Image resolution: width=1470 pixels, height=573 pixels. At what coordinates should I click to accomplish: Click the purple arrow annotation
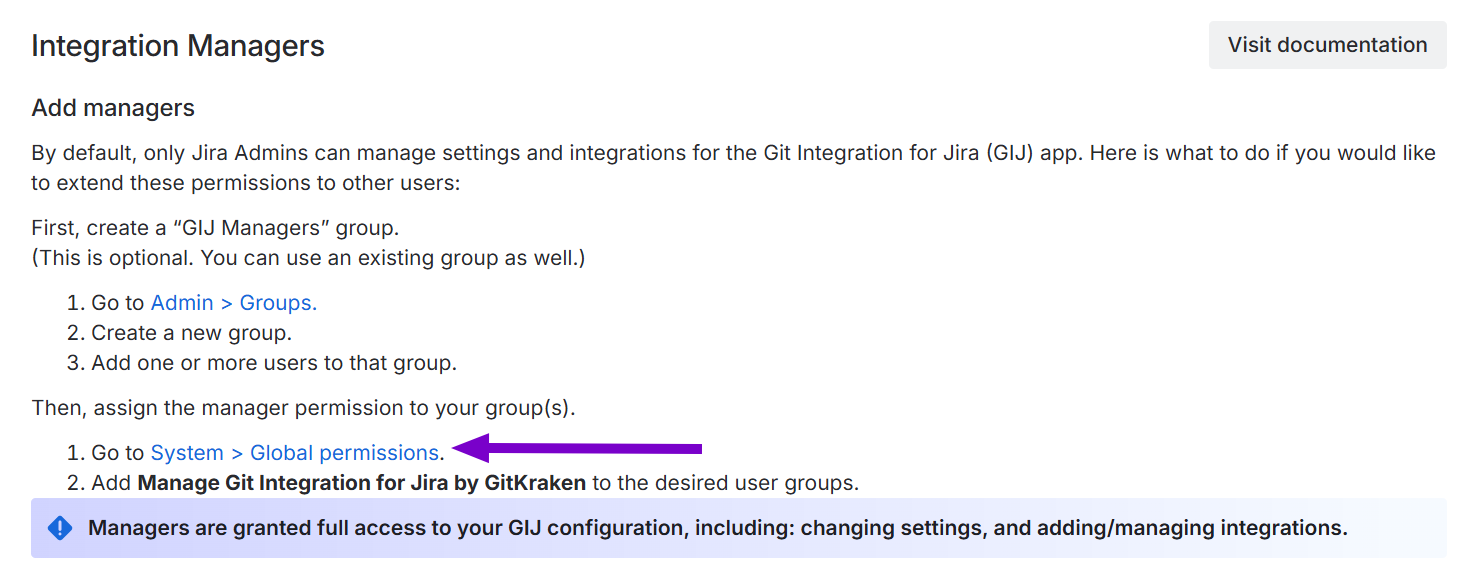click(580, 448)
